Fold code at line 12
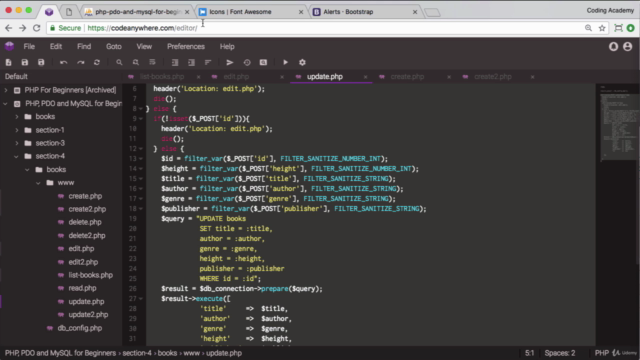This screenshot has width=640, height=360. [x=141, y=149]
